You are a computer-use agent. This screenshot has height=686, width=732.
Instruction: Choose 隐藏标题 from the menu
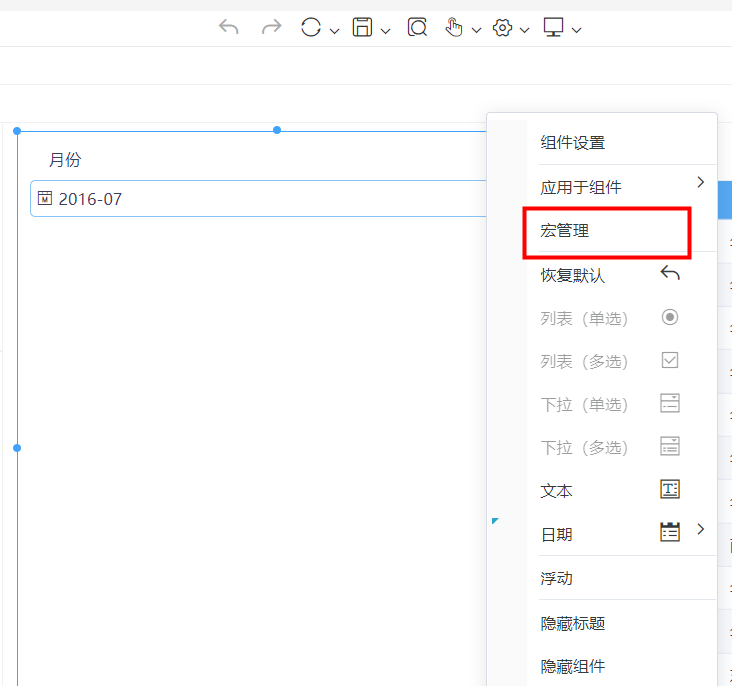pyautogui.click(x=573, y=623)
